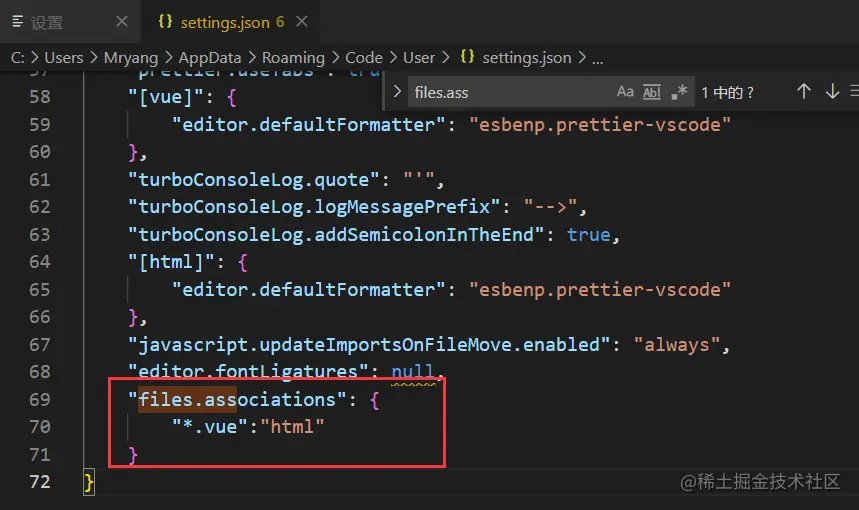
Task: Click line number 64 in gutter
Action: (x=40, y=262)
